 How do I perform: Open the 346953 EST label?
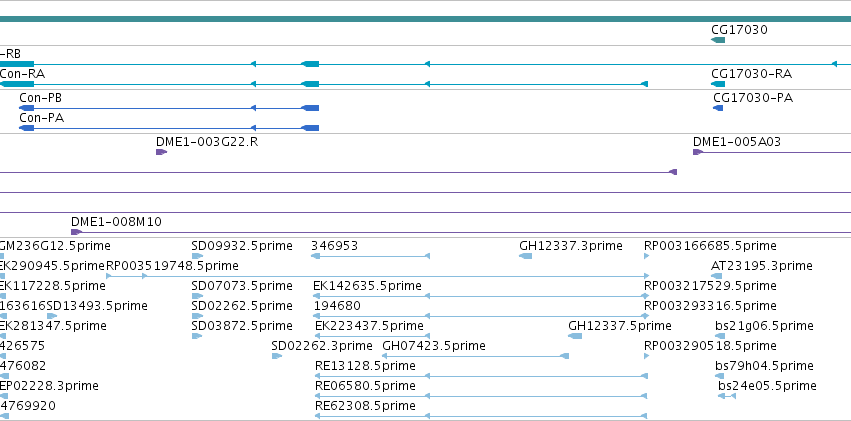coord(334,246)
